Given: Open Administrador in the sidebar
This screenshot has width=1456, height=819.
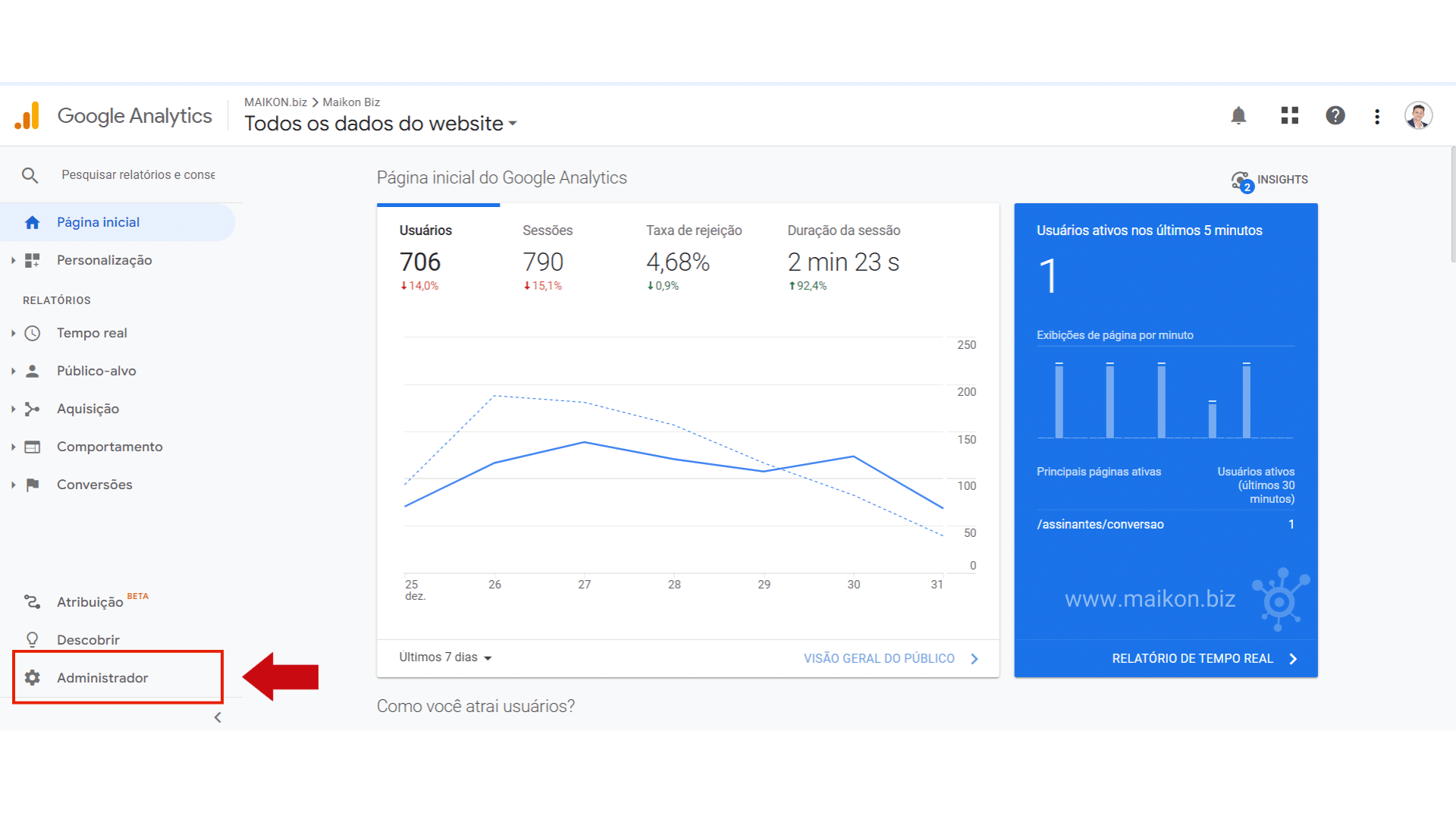Looking at the screenshot, I should 118,677.
